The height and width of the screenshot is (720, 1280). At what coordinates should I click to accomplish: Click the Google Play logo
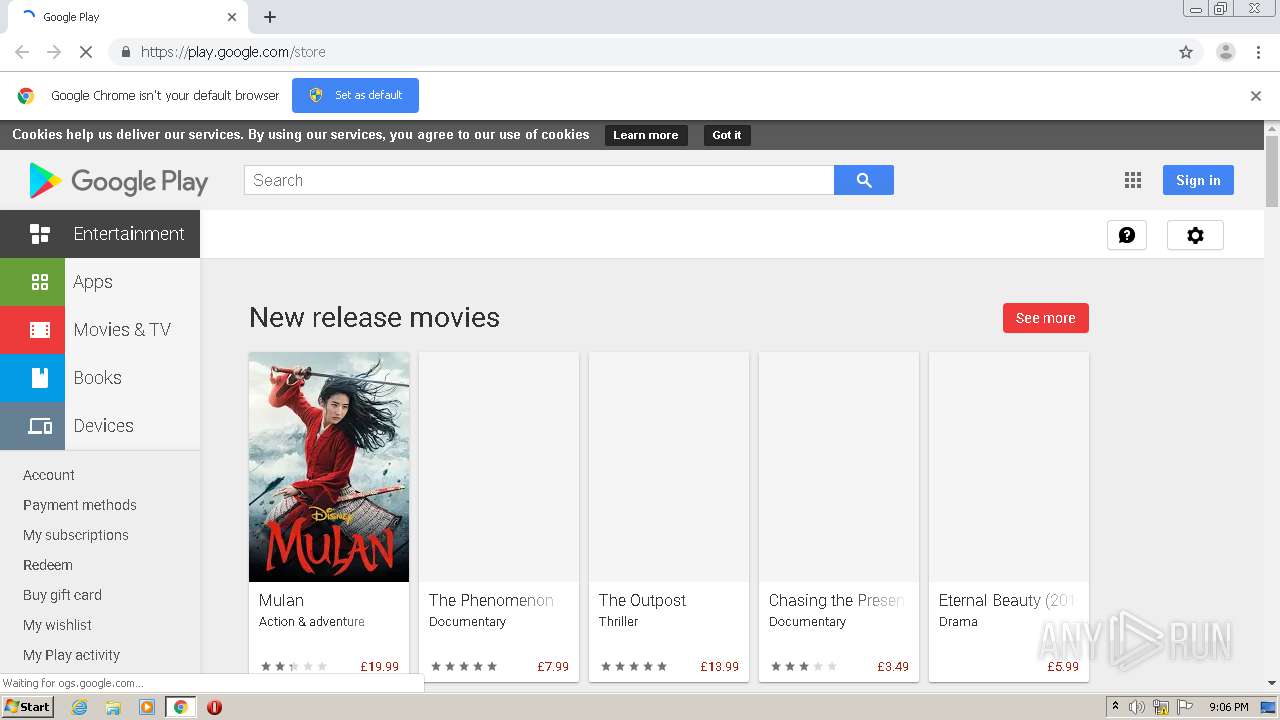[119, 181]
